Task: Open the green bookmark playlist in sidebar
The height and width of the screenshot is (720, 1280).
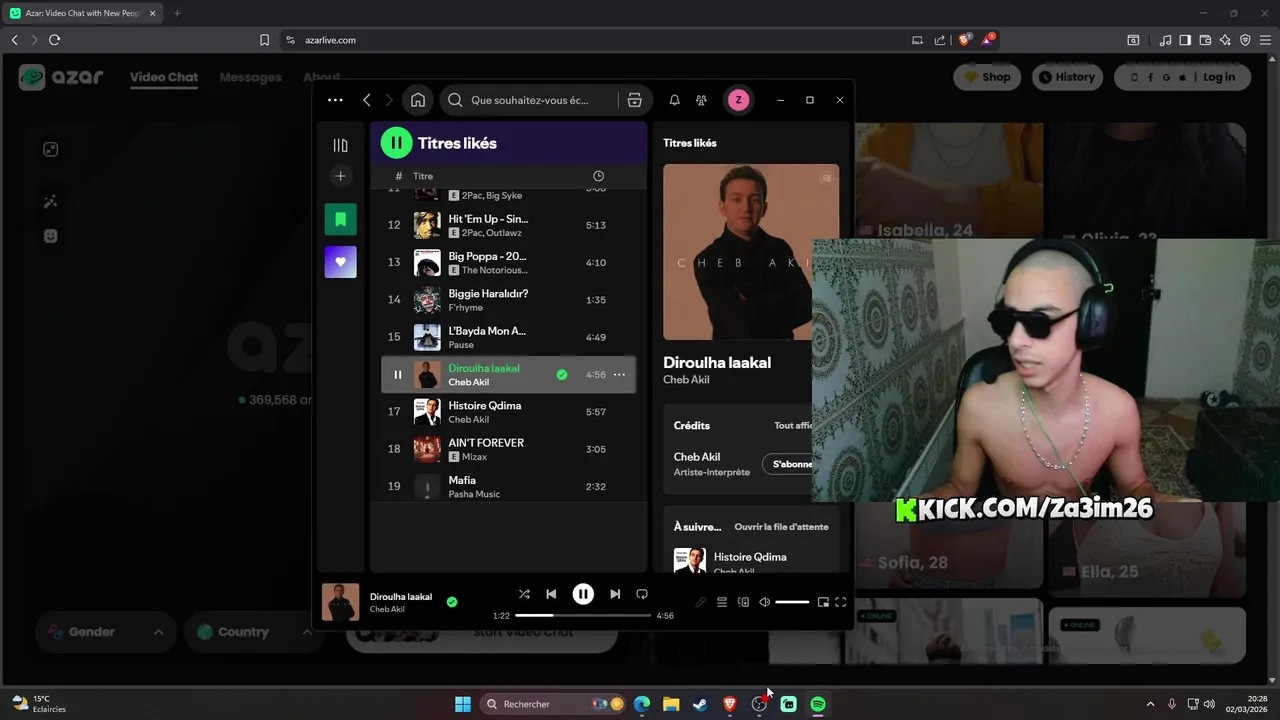Action: tap(340, 219)
